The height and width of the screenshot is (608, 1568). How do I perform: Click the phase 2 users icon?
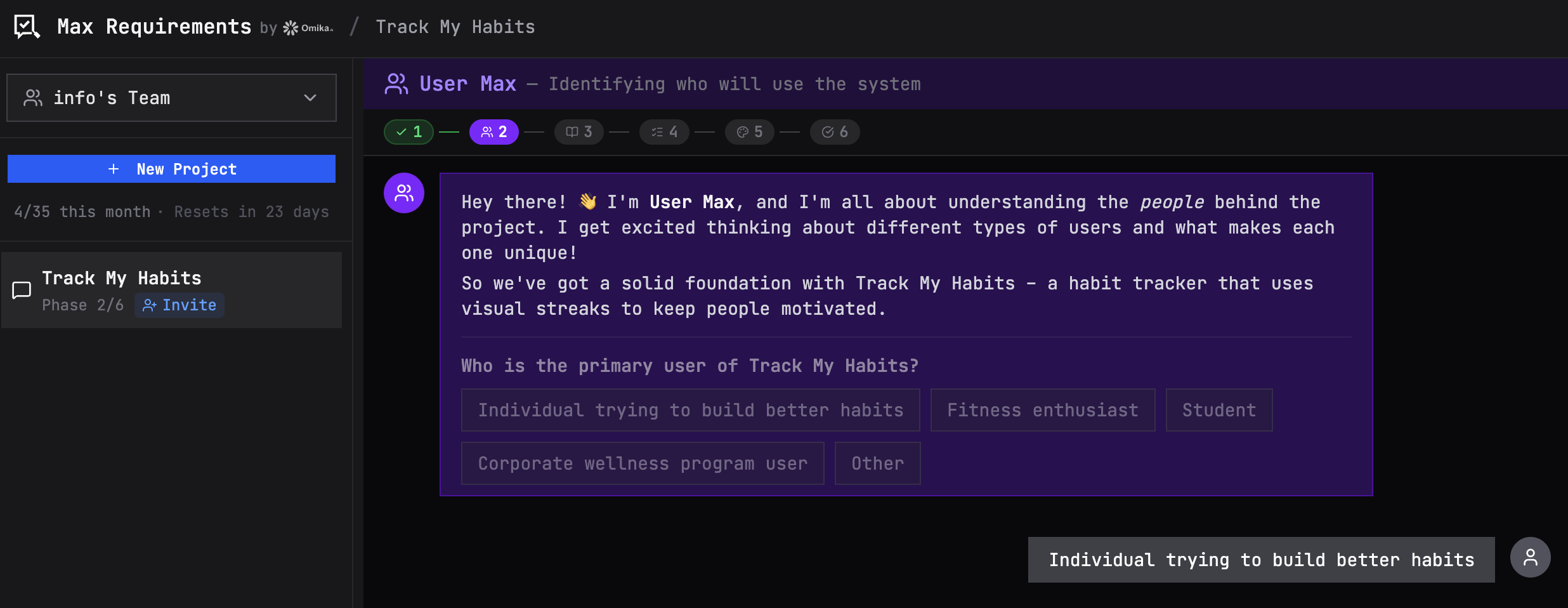tap(493, 131)
